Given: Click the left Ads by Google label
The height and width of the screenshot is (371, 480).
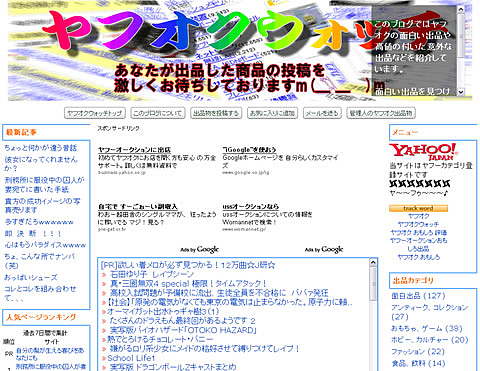Looking at the screenshot, I should coord(199,249).
